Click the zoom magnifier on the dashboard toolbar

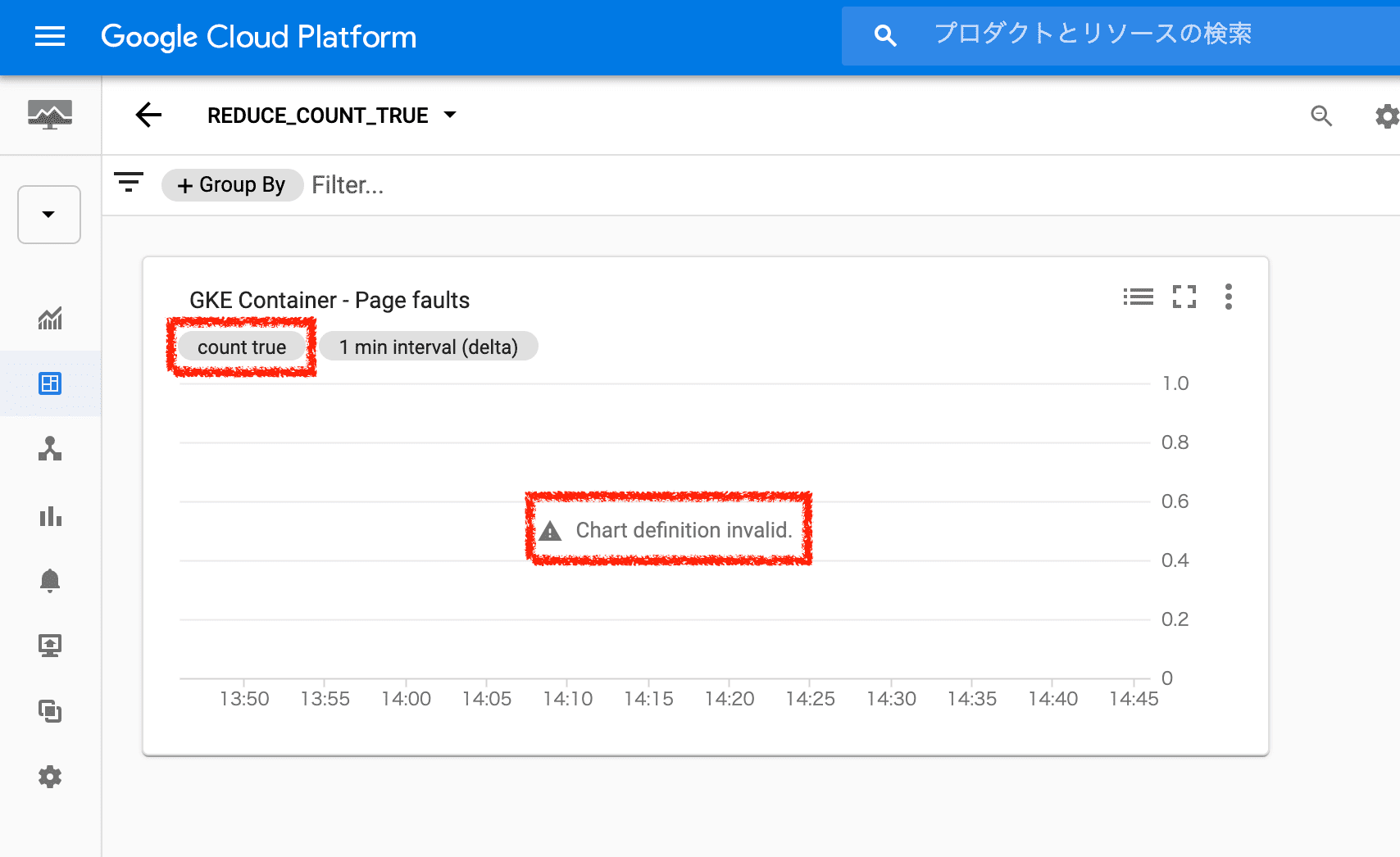tap(1321, 116)
